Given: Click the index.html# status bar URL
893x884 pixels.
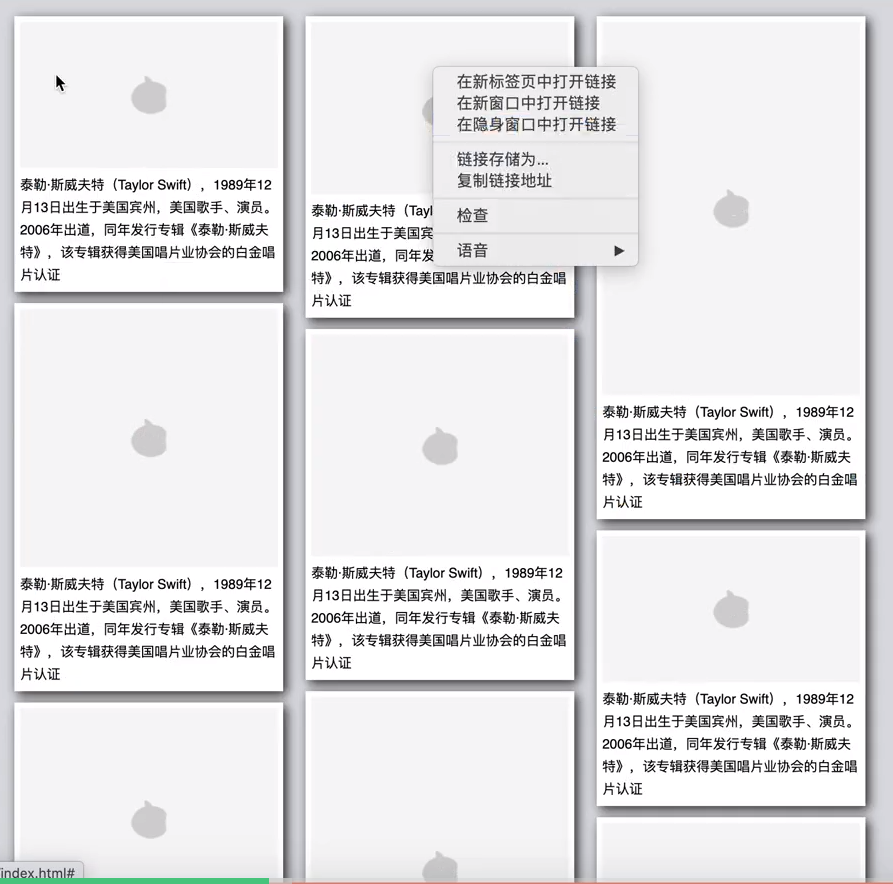Looking at the screenshot, I should [38, 873].
